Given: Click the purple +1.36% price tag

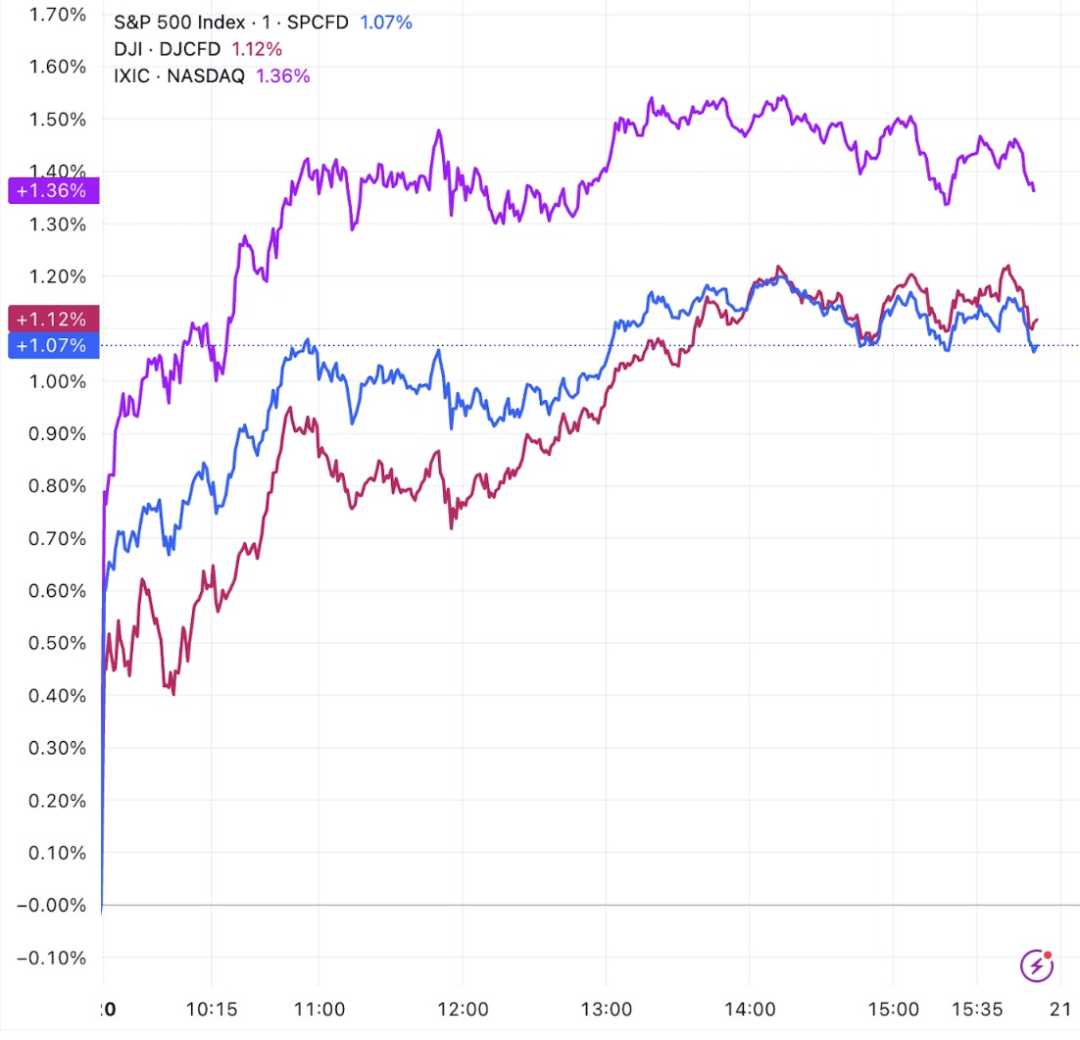Looking at the screenshot, I should 52,190.
